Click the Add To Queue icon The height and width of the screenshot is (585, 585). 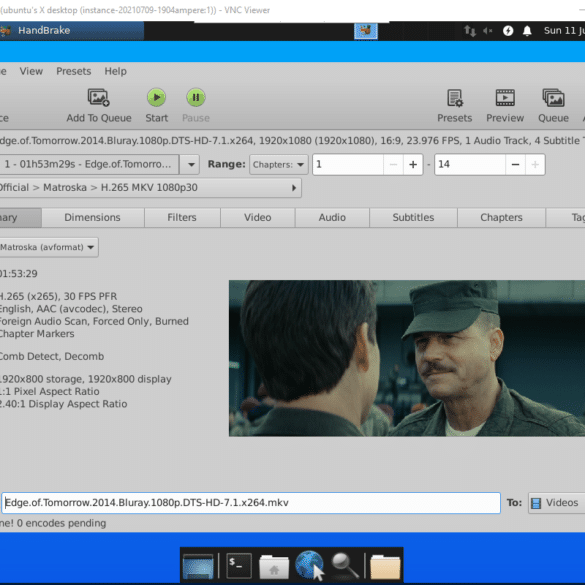coord(98,98)
